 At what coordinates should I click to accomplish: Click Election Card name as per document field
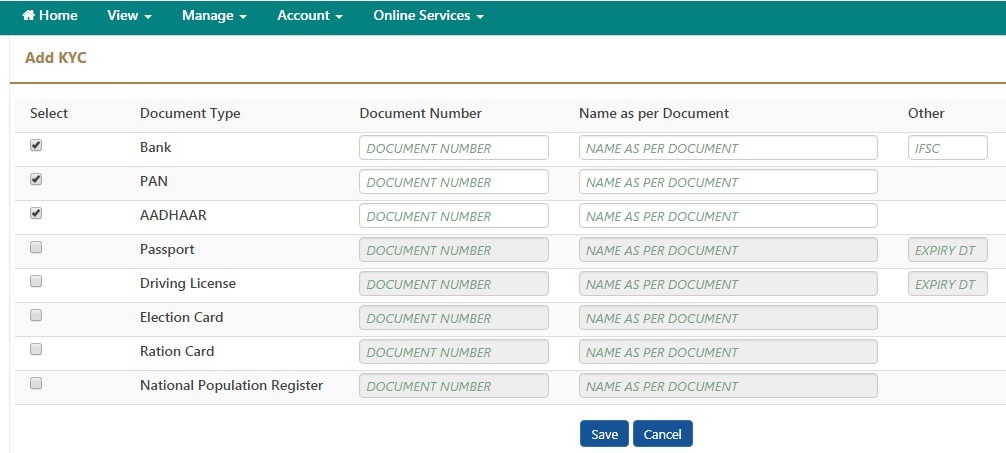[x=728, y=318]
